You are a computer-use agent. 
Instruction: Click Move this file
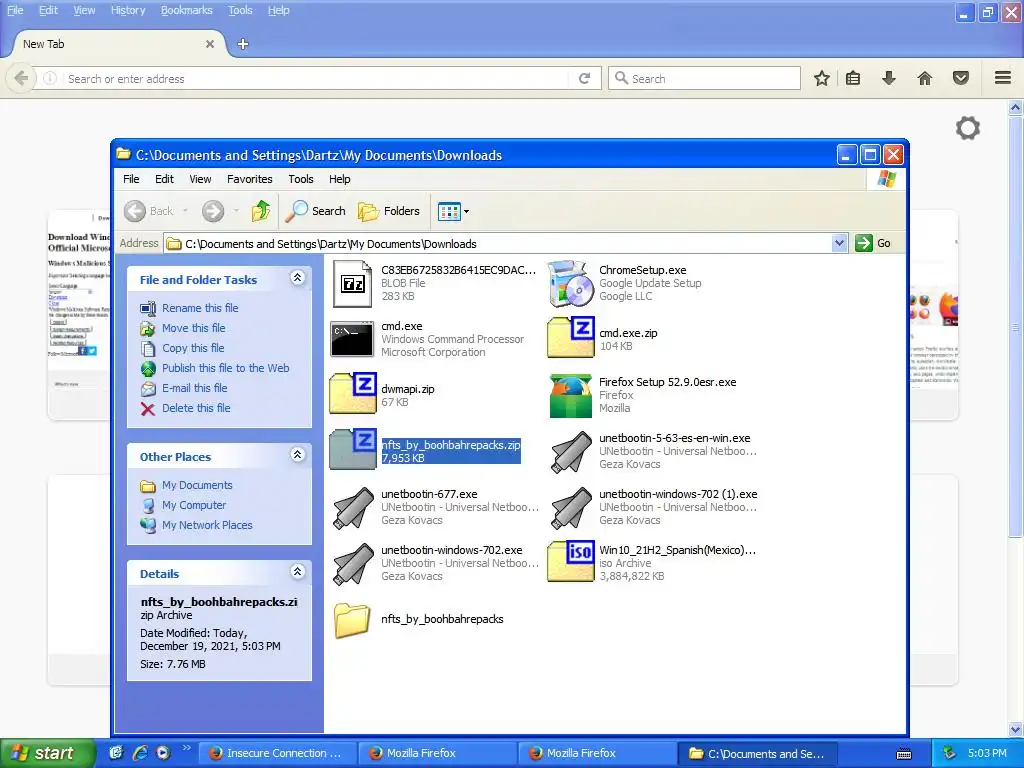[193, 328]
